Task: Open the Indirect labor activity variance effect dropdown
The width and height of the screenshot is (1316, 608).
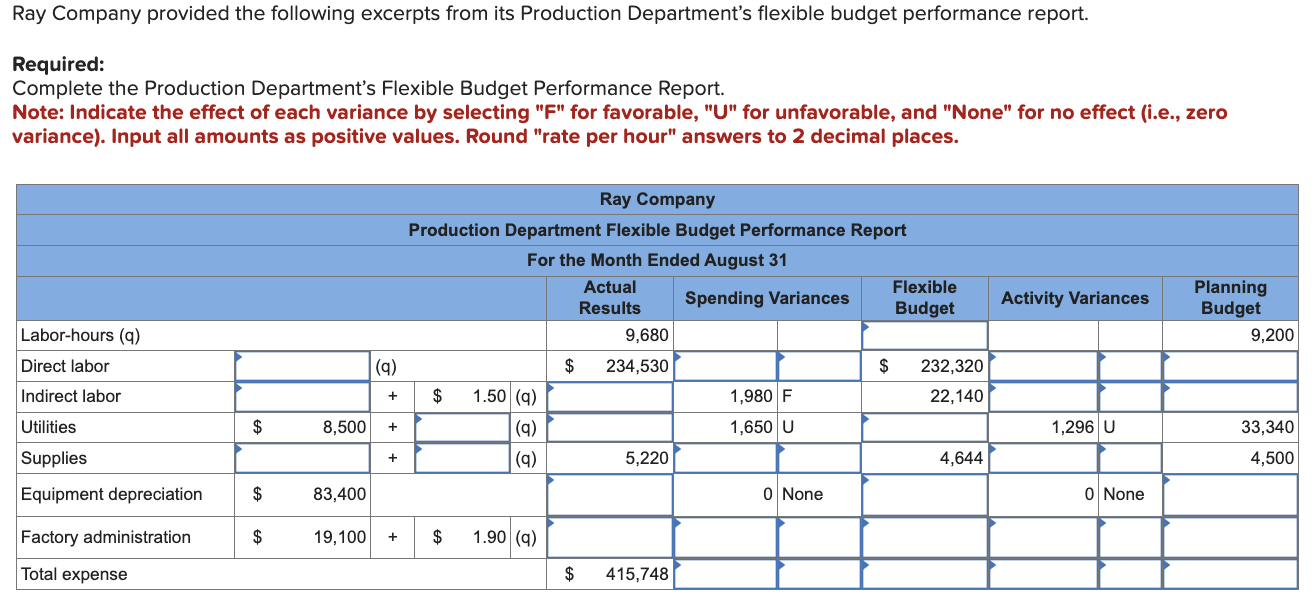Action: tap(1128, 396)
